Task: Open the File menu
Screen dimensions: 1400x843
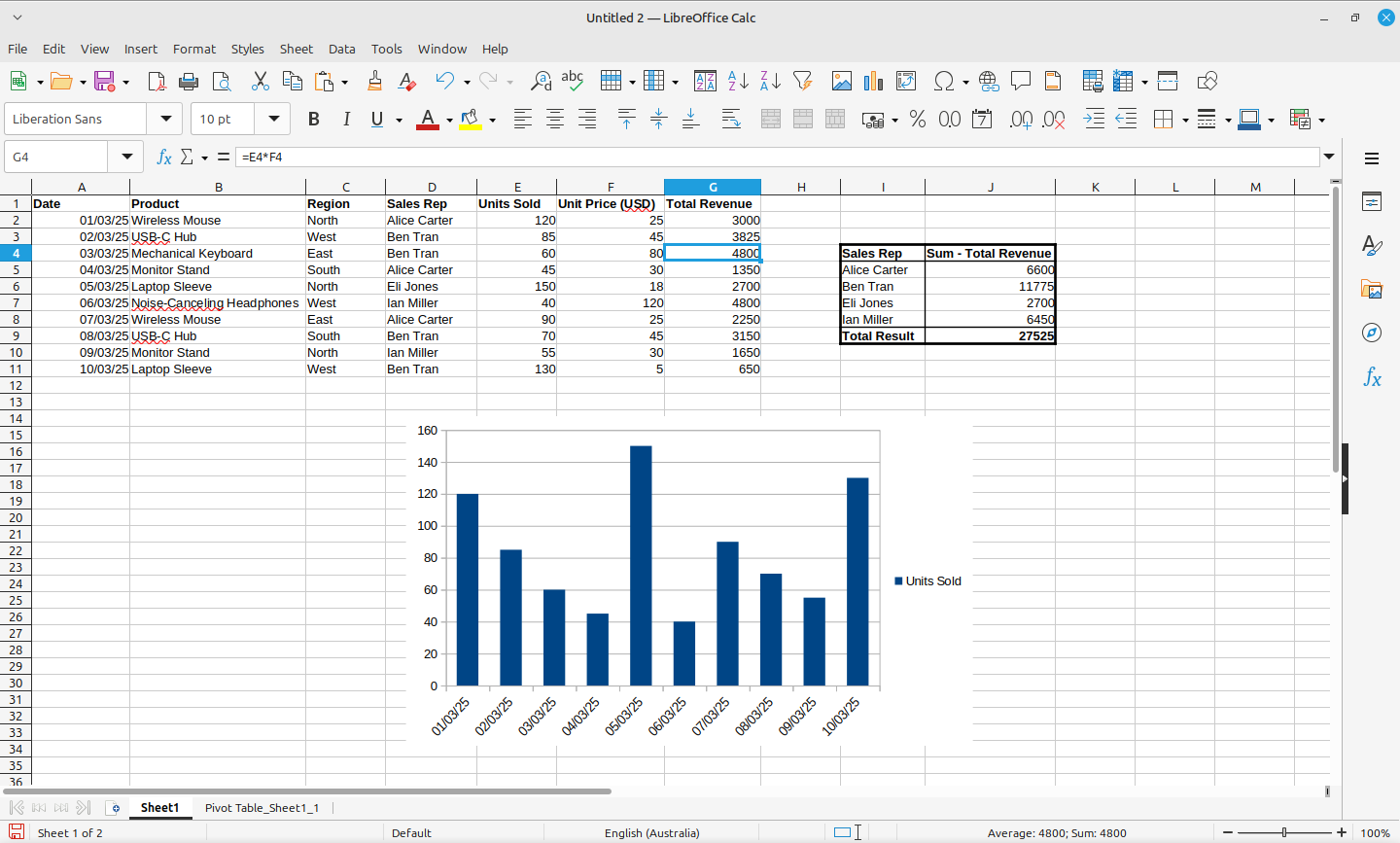Action: pos(17,49)
